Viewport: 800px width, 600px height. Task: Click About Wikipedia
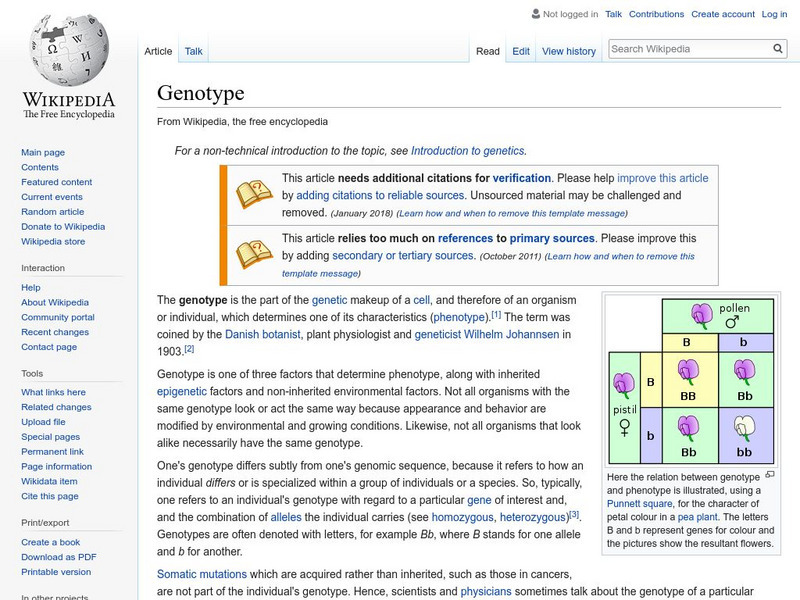point(55,302)
